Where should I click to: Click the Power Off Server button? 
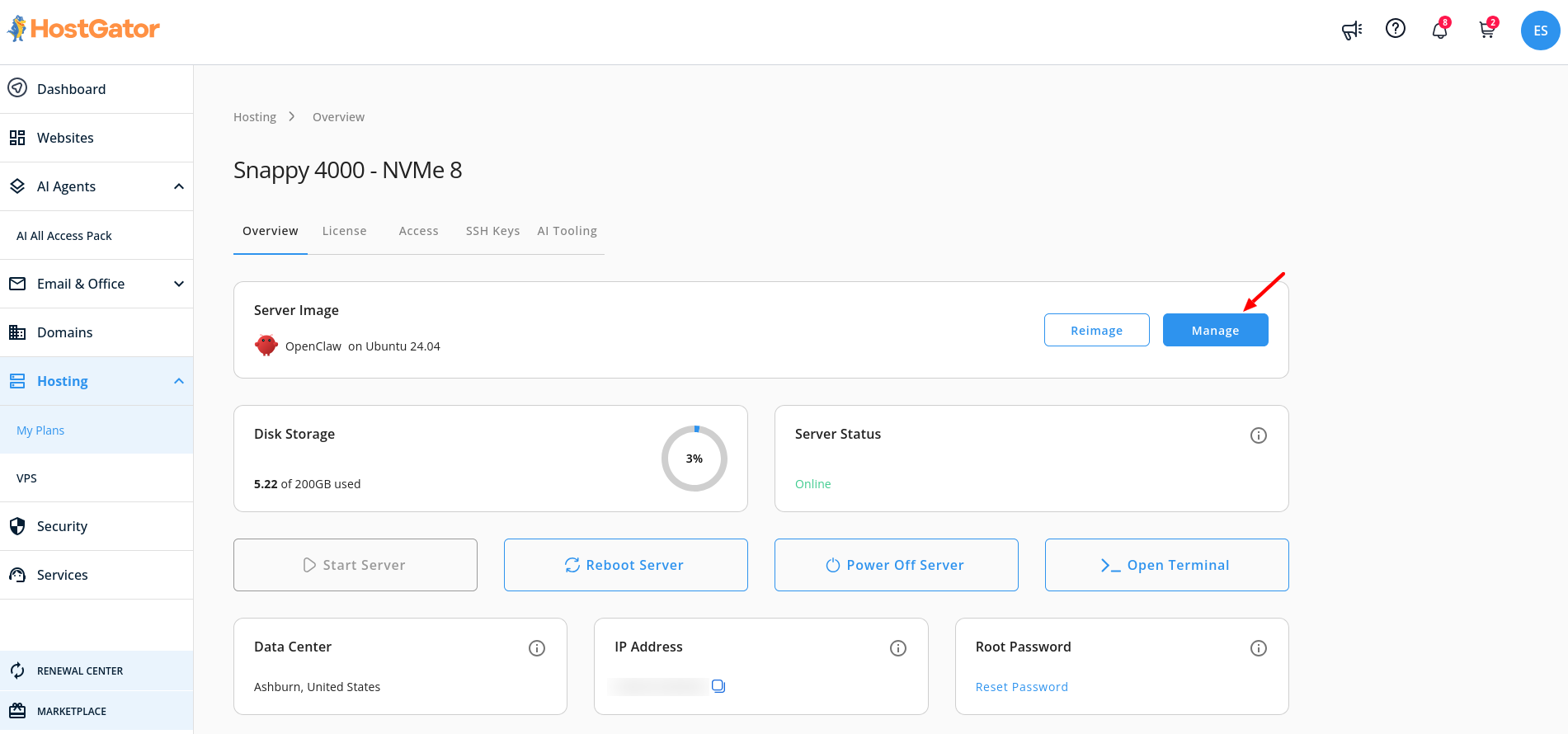tap(897, 565)
